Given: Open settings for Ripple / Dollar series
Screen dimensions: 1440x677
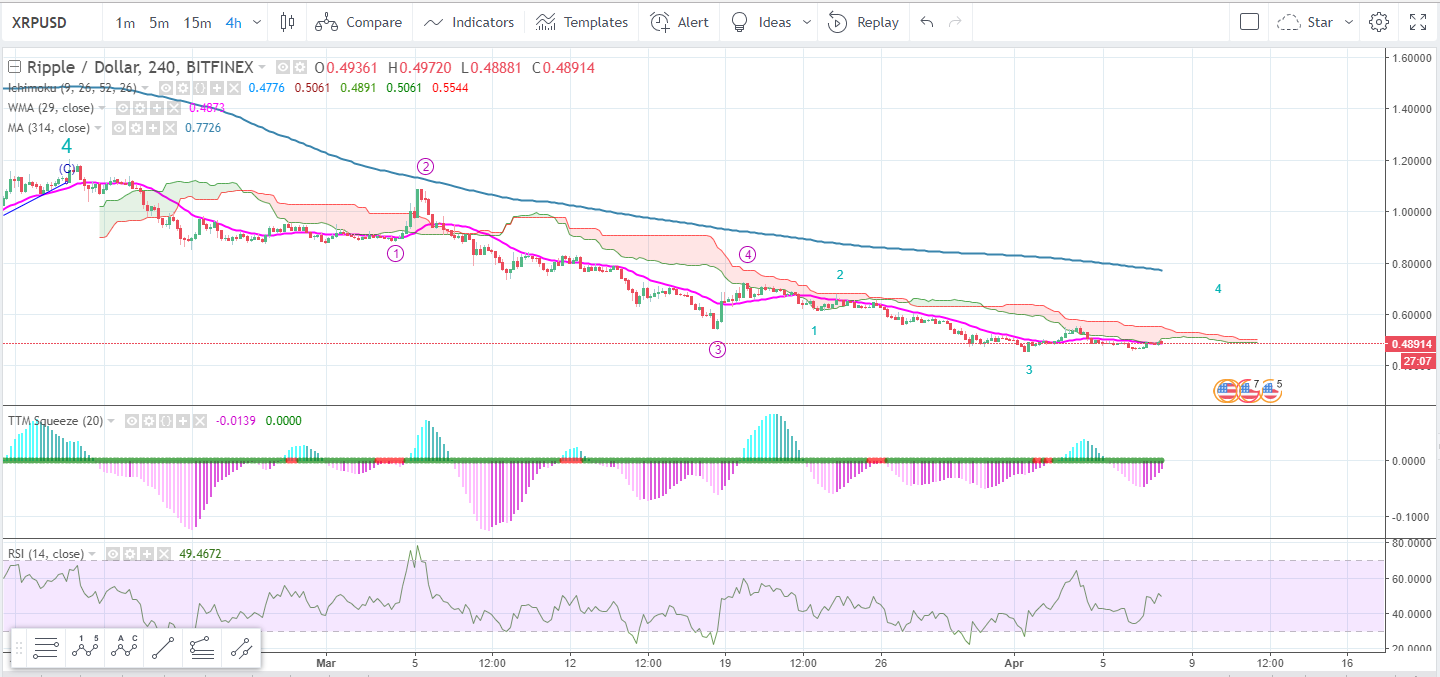Looking at the screenshot, I should 300,68.
